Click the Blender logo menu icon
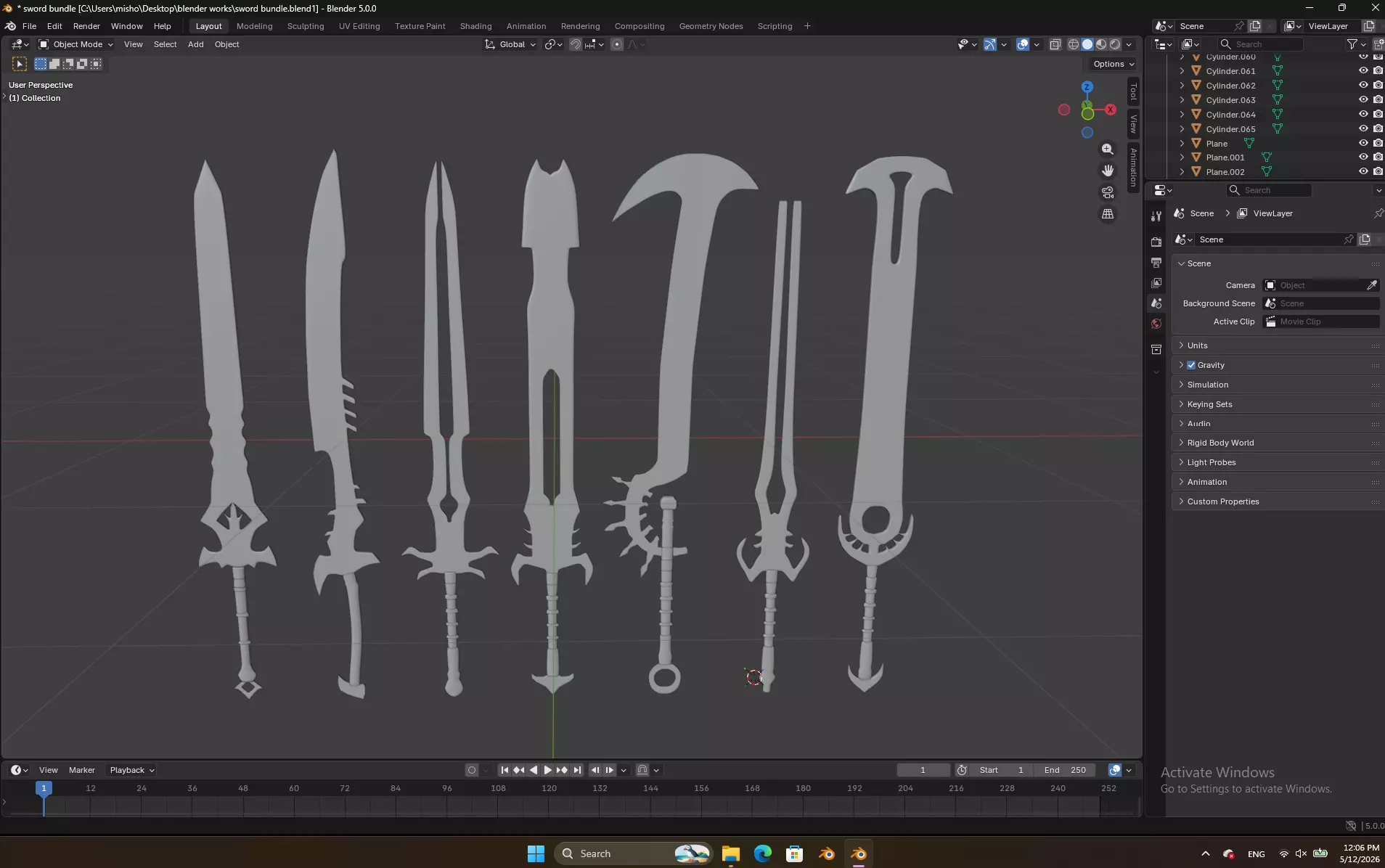This screenshot has width=1385, height=868. click(x=10, y=26)
